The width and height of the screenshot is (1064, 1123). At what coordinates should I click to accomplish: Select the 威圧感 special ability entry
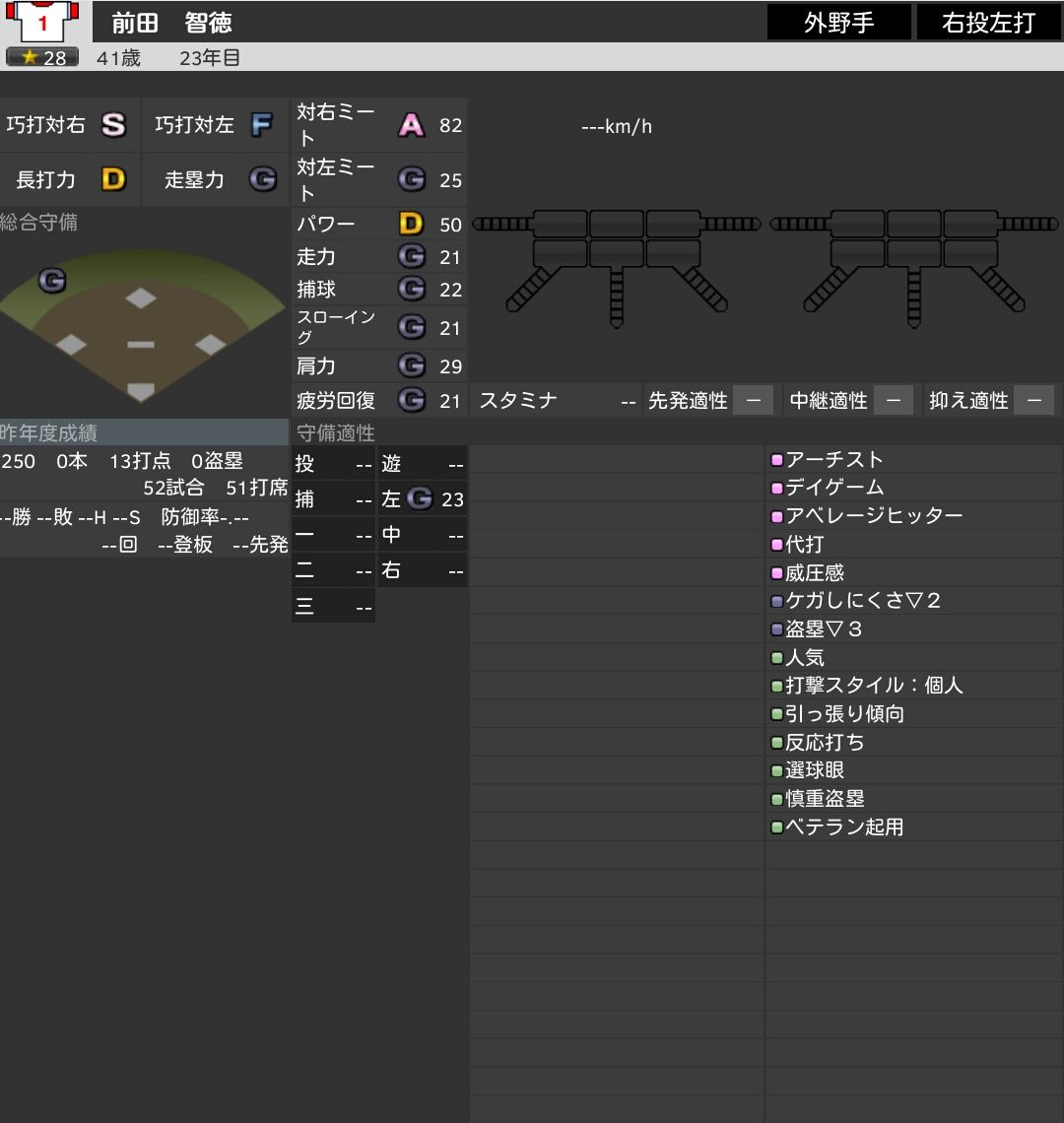(814, 573)
